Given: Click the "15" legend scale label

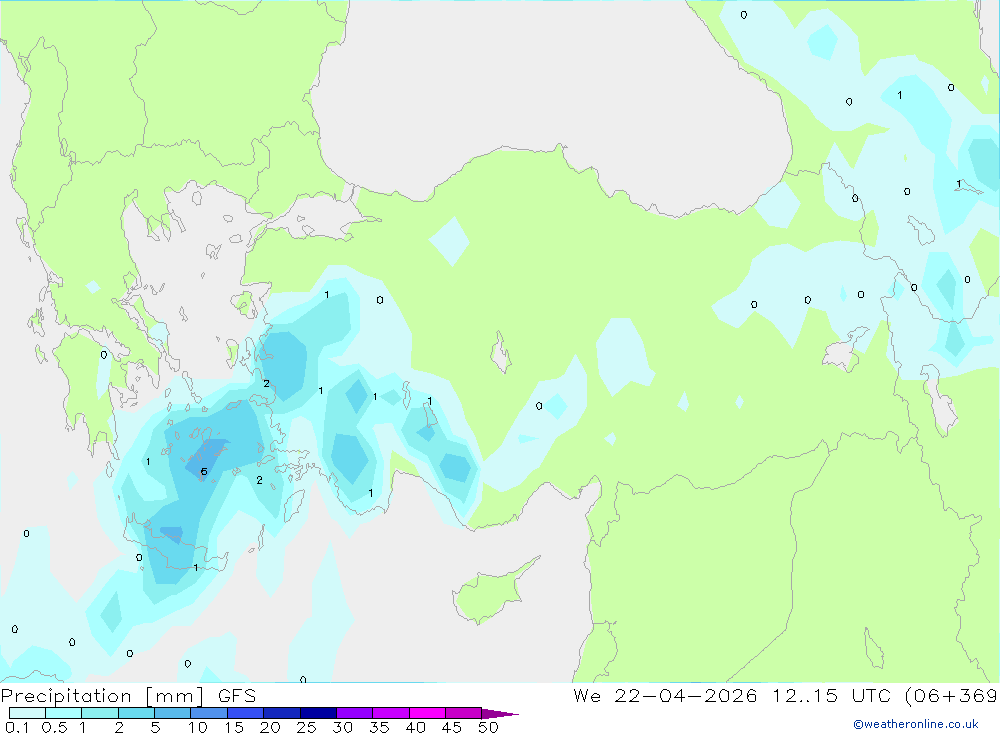Looking at the screenshot, I should tap(234, 727).
